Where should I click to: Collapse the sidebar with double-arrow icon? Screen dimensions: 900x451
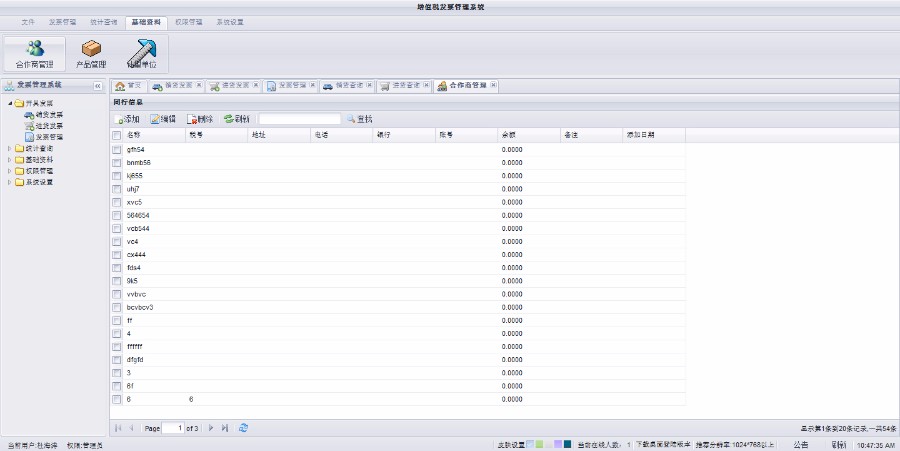tap(98, 86)
